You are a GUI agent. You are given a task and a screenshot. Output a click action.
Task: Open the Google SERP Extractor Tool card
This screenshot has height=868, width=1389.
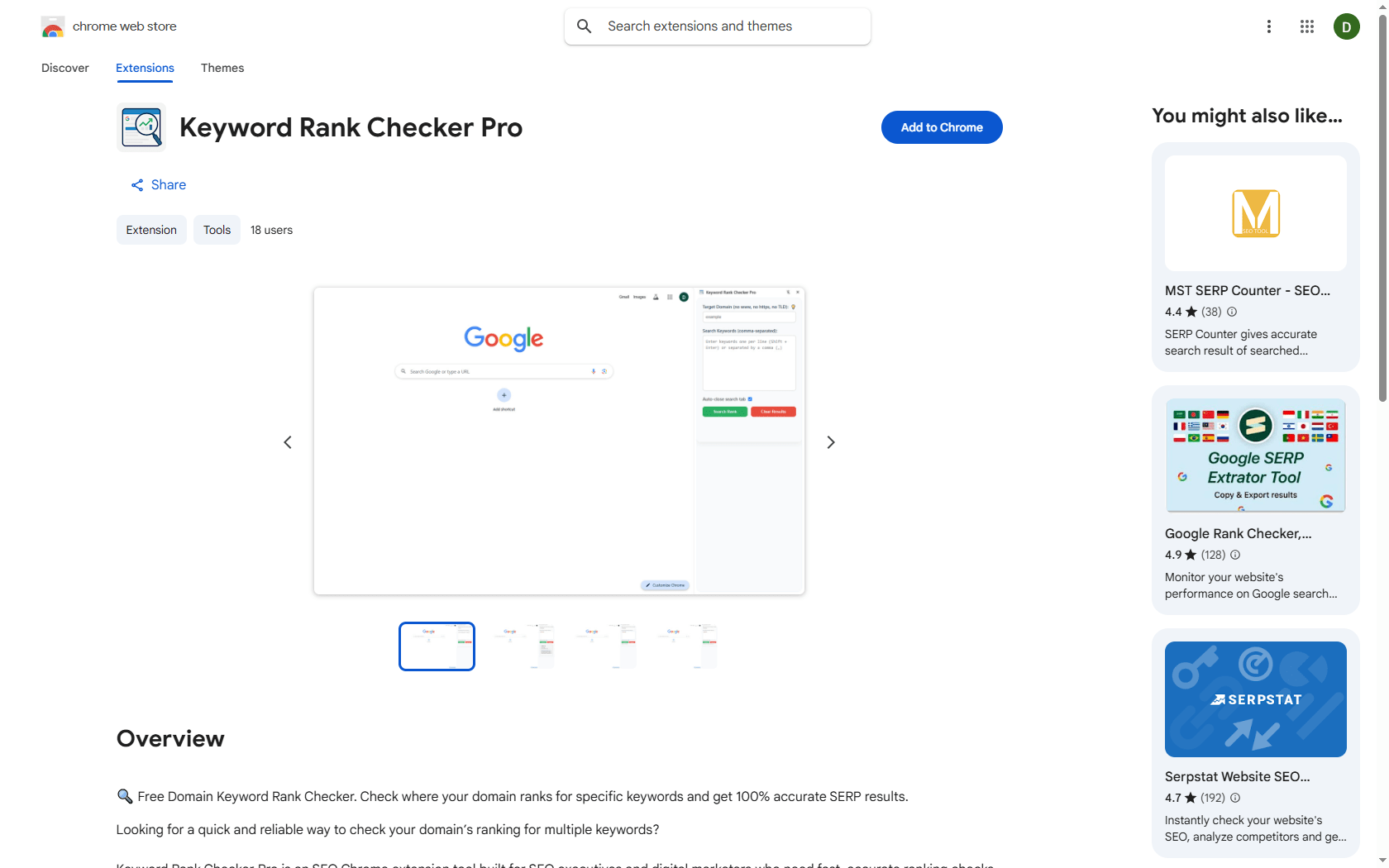pyautogui.click(x=1256, y=500)
